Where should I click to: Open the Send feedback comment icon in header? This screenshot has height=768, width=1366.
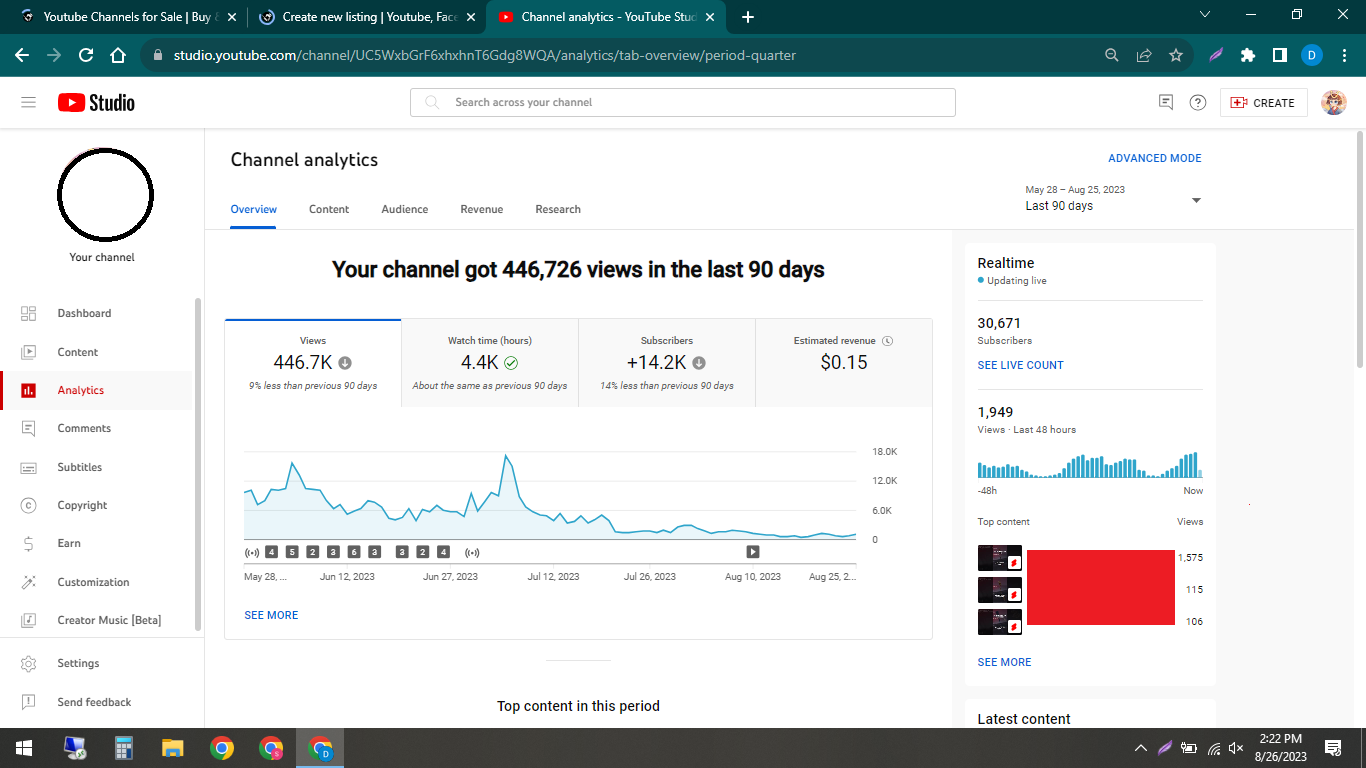[1165, 103]
